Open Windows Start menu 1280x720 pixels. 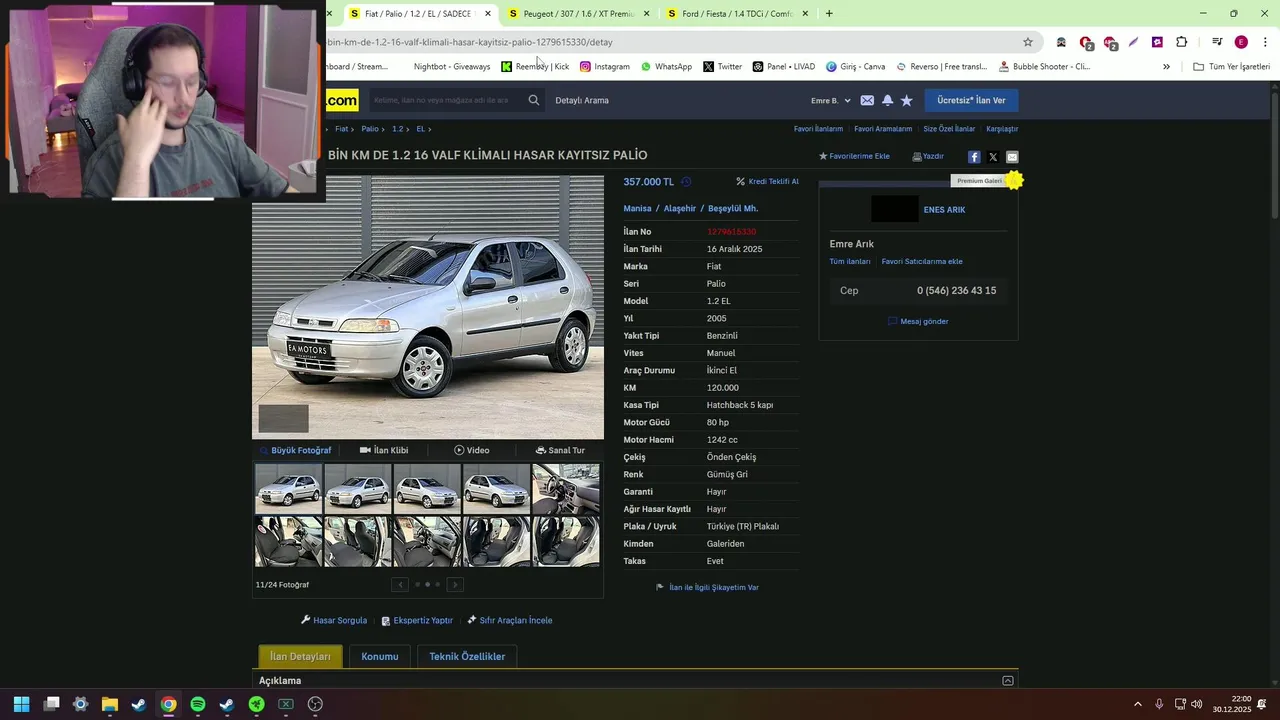click(x=22, y=704)
